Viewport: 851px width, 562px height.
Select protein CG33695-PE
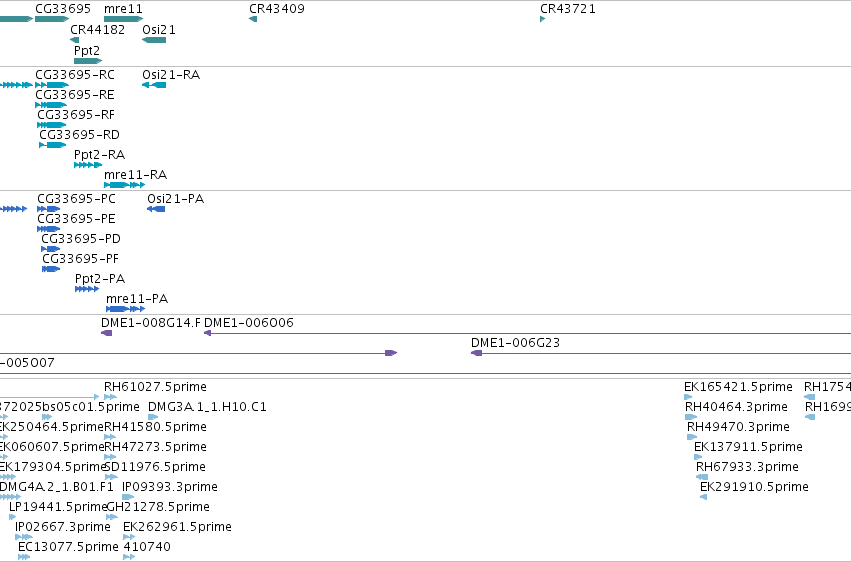(x=48, y=229)
